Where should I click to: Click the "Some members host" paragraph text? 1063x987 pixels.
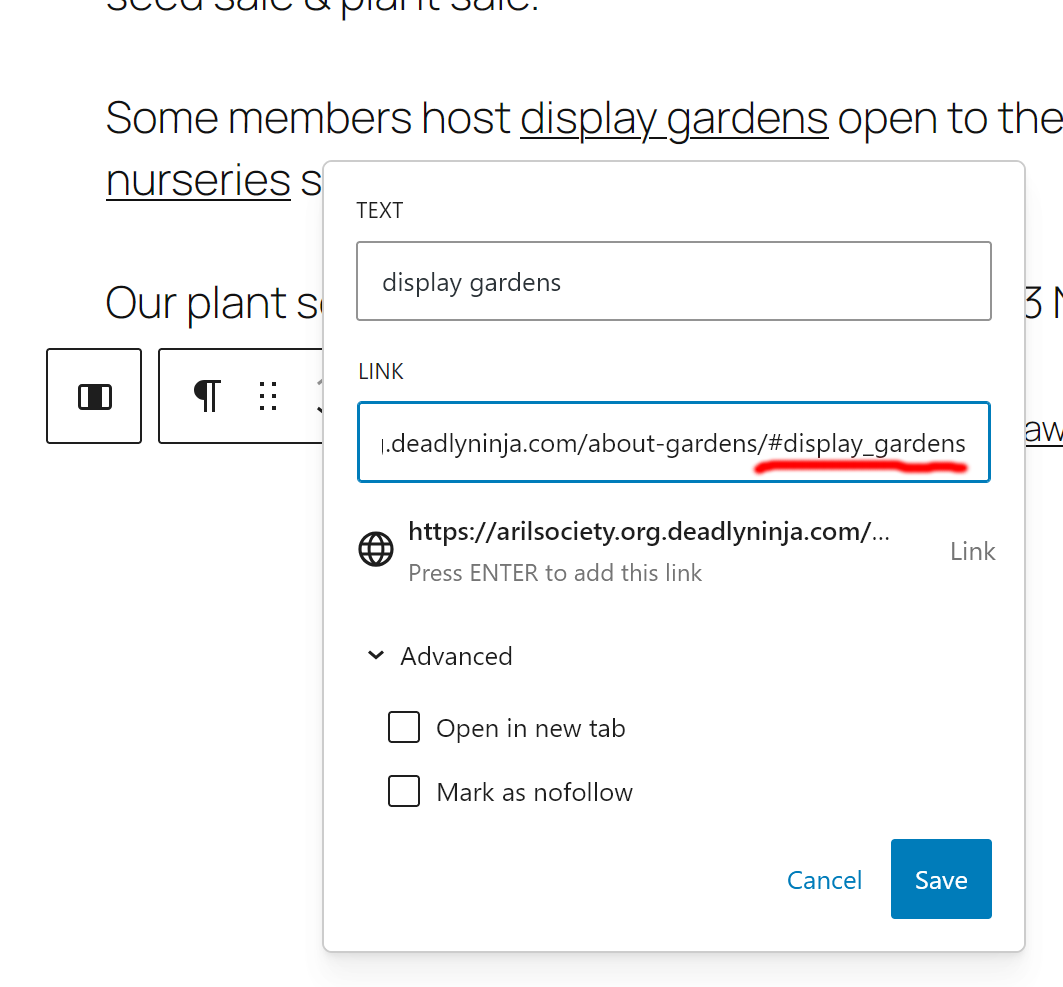click(308, 118)
